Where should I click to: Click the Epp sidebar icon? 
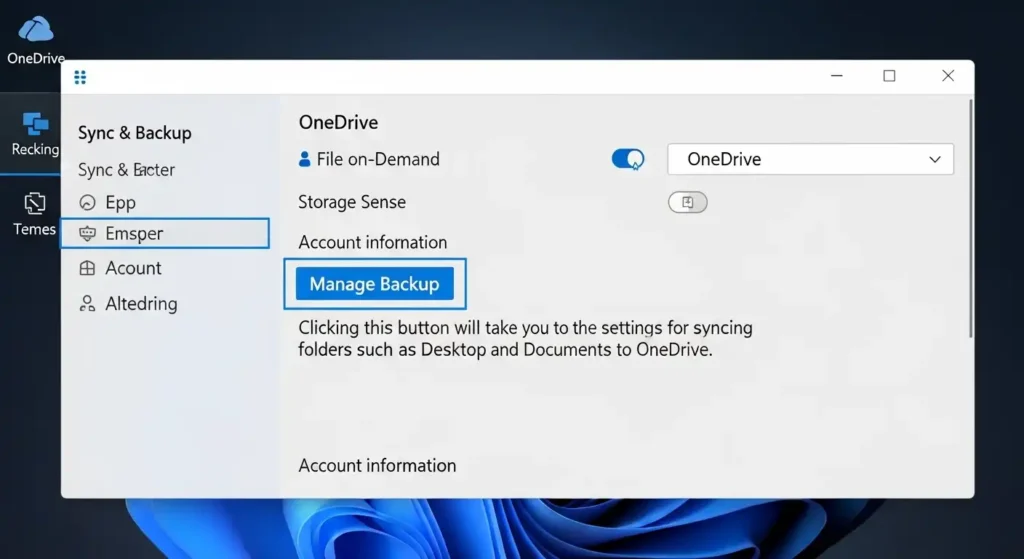[87, 202]
